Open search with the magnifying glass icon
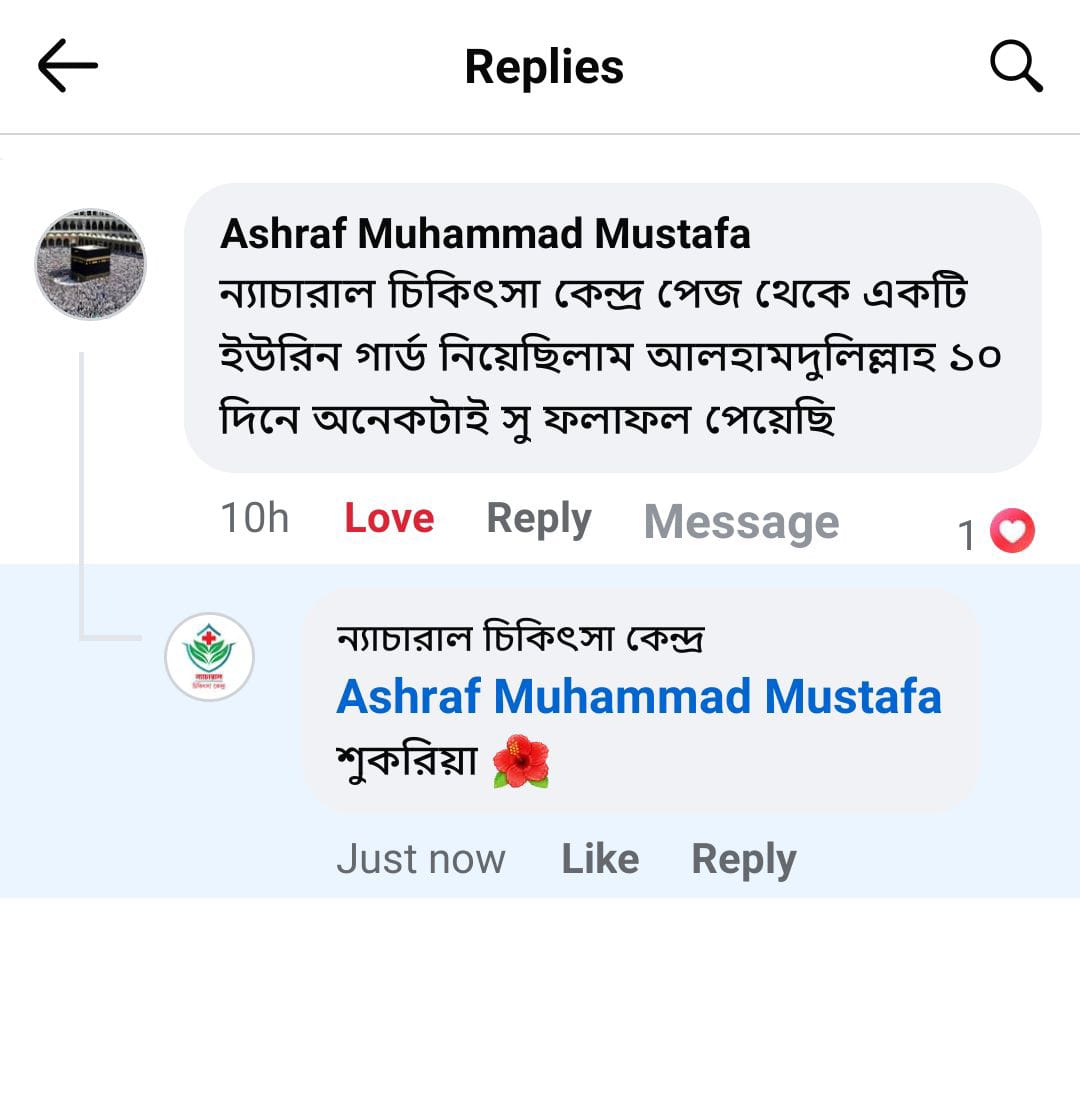Image resolution: width=1080 pixels, height=1108 pixels. (1016, 67)
